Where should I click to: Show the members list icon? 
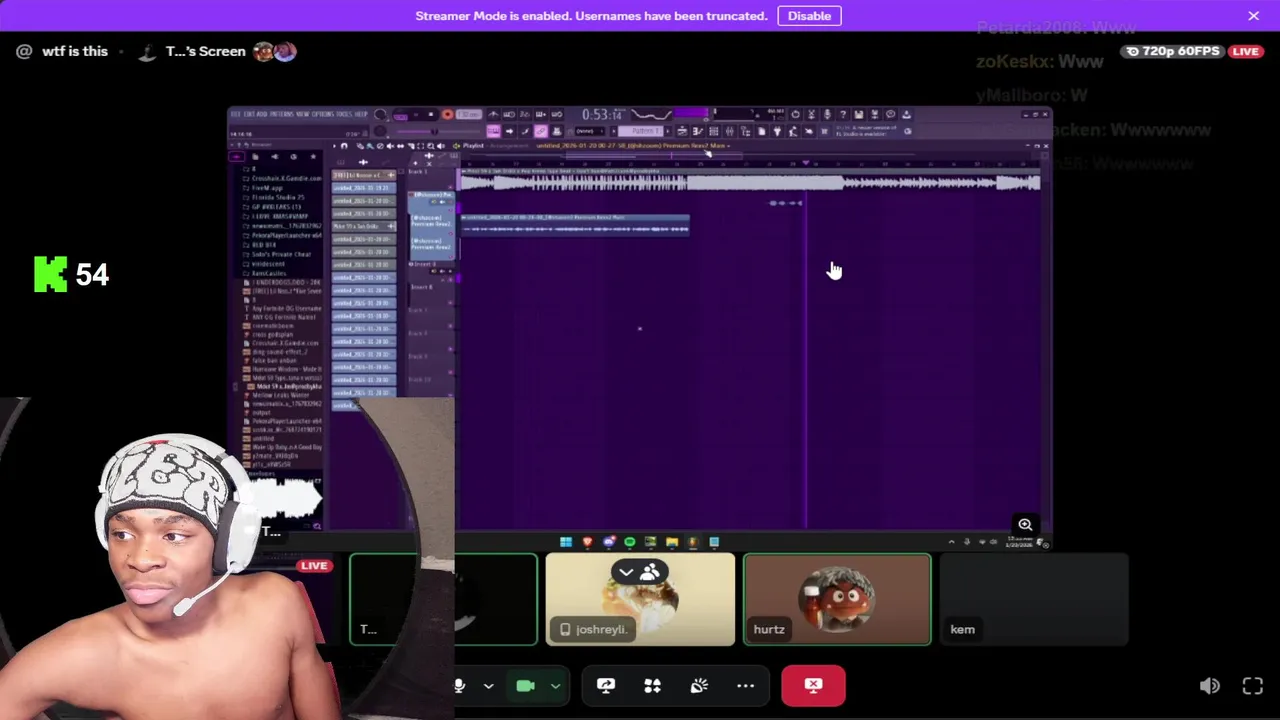tap(651, 572)
